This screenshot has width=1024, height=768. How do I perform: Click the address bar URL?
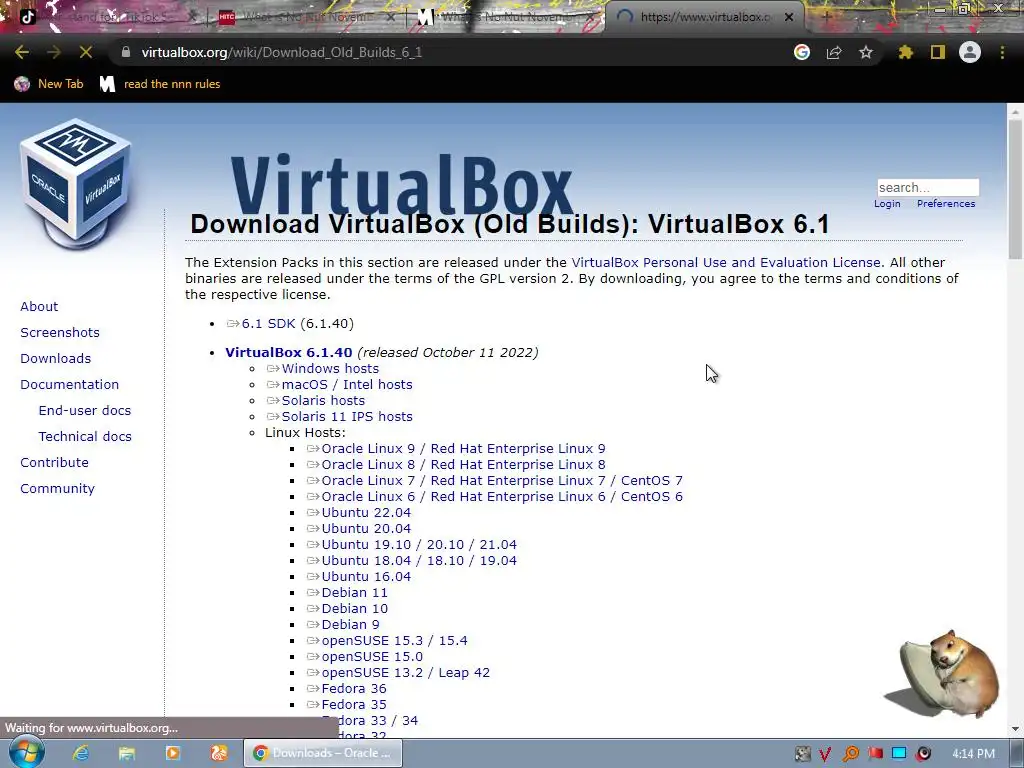(x=282, y=52)
